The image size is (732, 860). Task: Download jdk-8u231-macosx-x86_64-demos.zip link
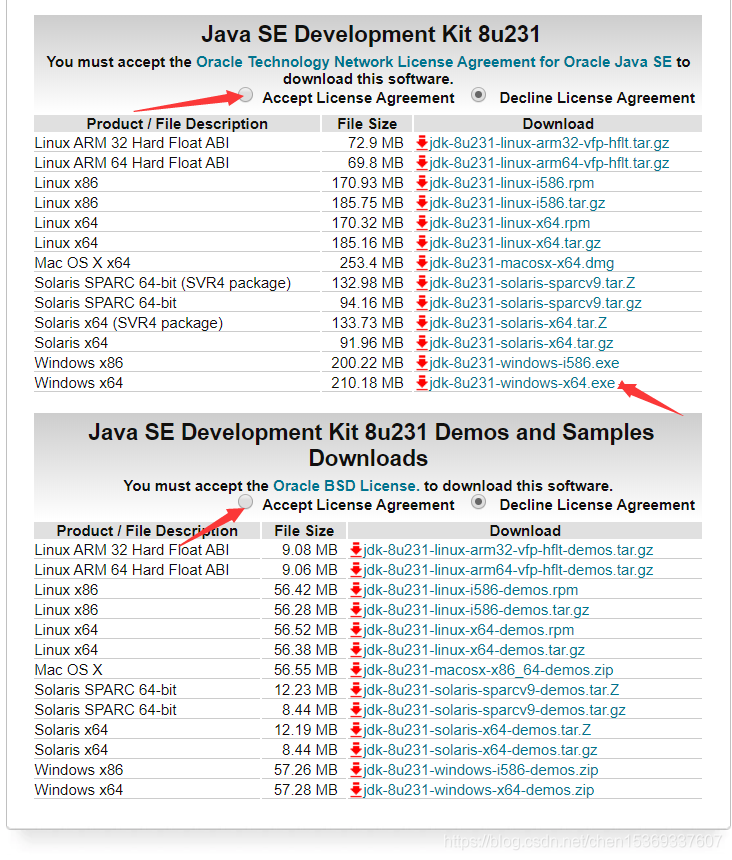tap(488, 670)
